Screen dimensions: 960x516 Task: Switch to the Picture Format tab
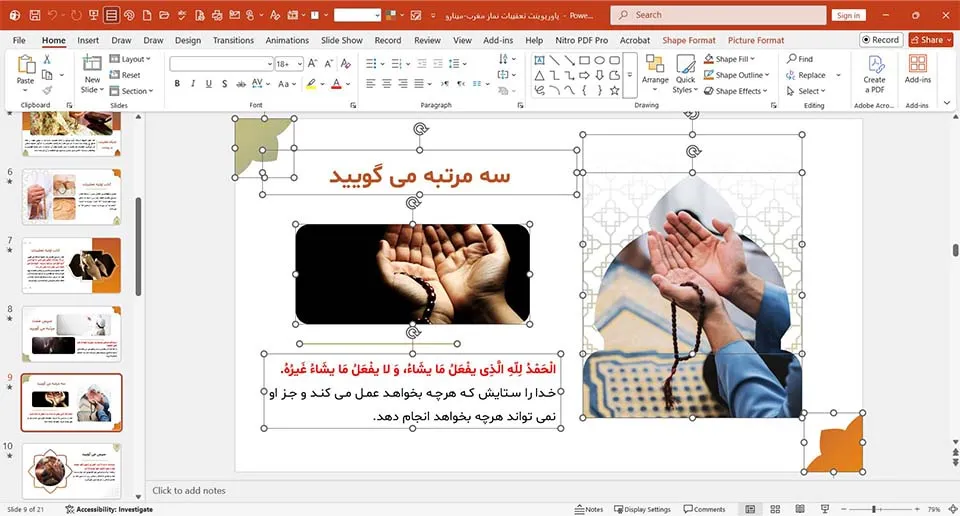pyautogui.click(x=756, y=40)
